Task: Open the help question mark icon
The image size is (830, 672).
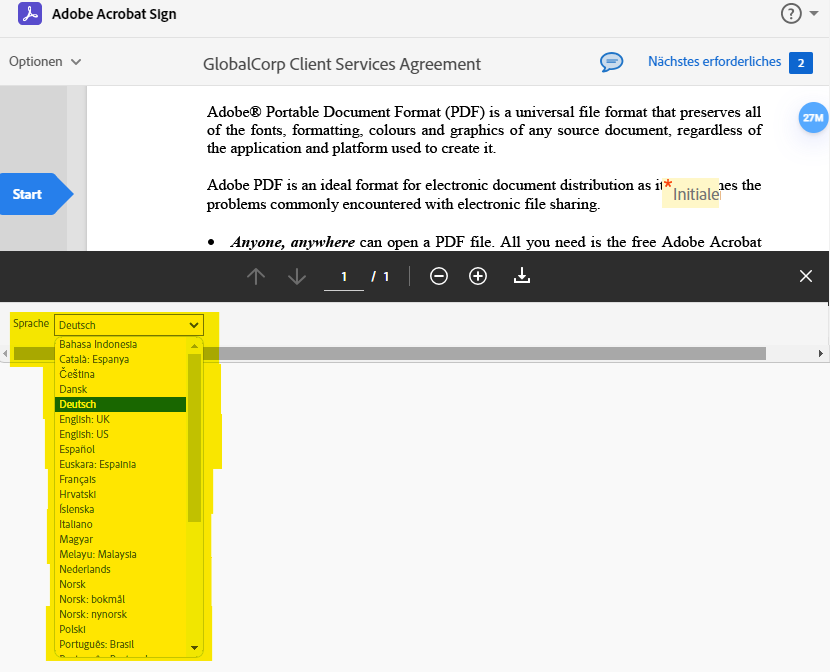Action: coord(791,14)
